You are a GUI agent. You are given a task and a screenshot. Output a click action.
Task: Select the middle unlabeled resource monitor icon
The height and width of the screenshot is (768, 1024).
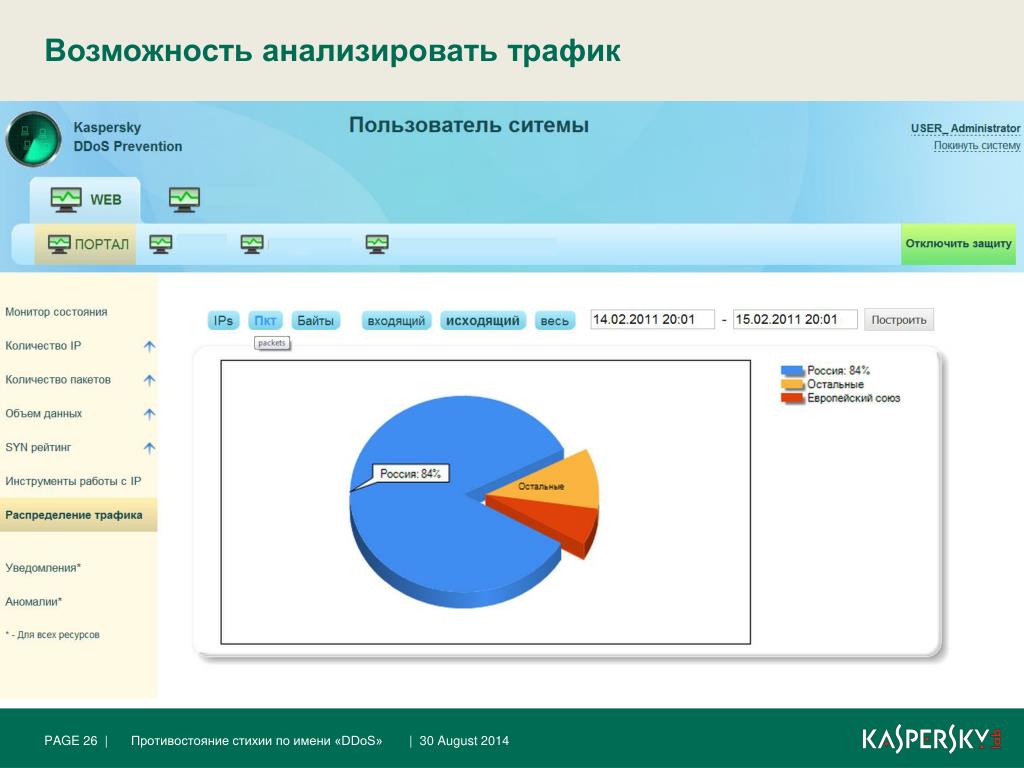(252, 244)
